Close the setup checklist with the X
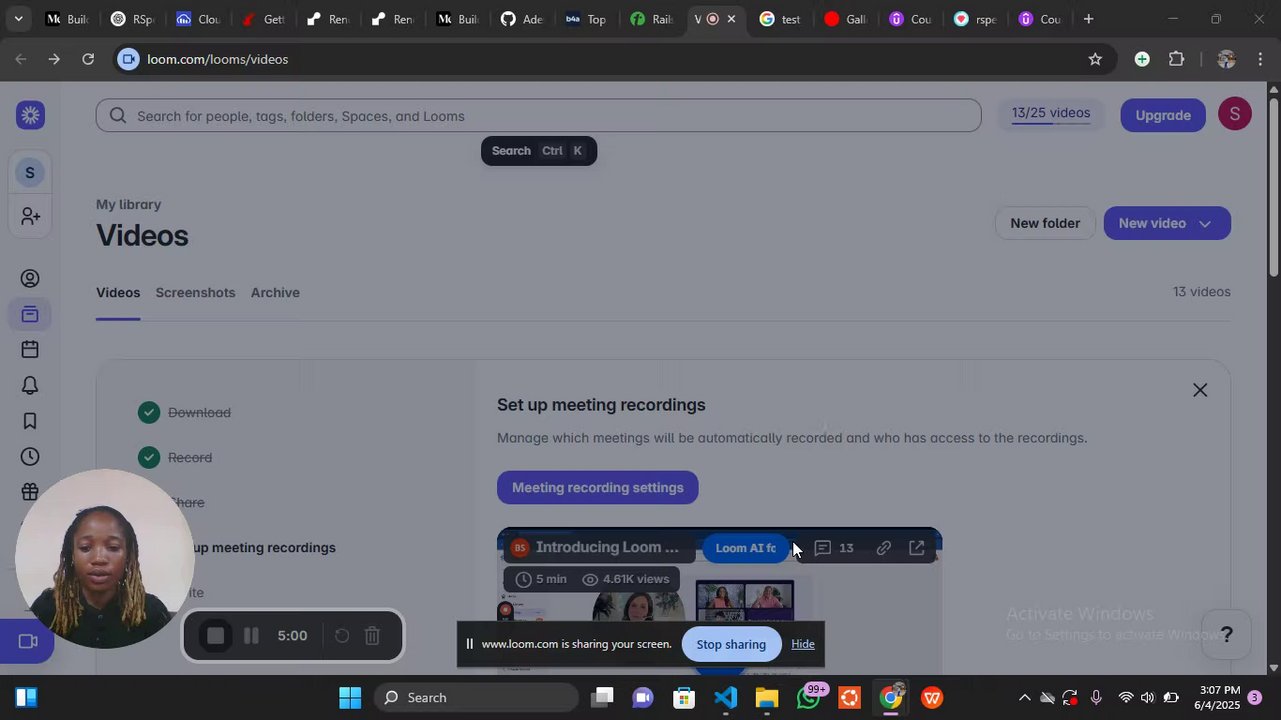 (1200, 390)
